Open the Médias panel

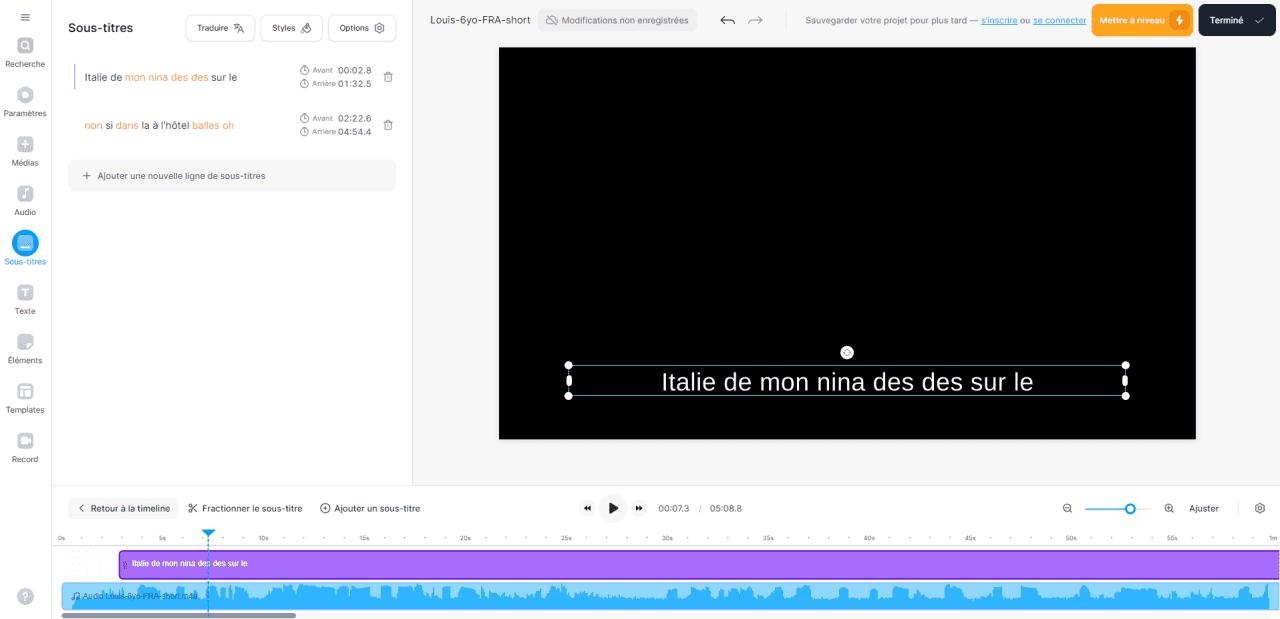click(x=25, y=151)
